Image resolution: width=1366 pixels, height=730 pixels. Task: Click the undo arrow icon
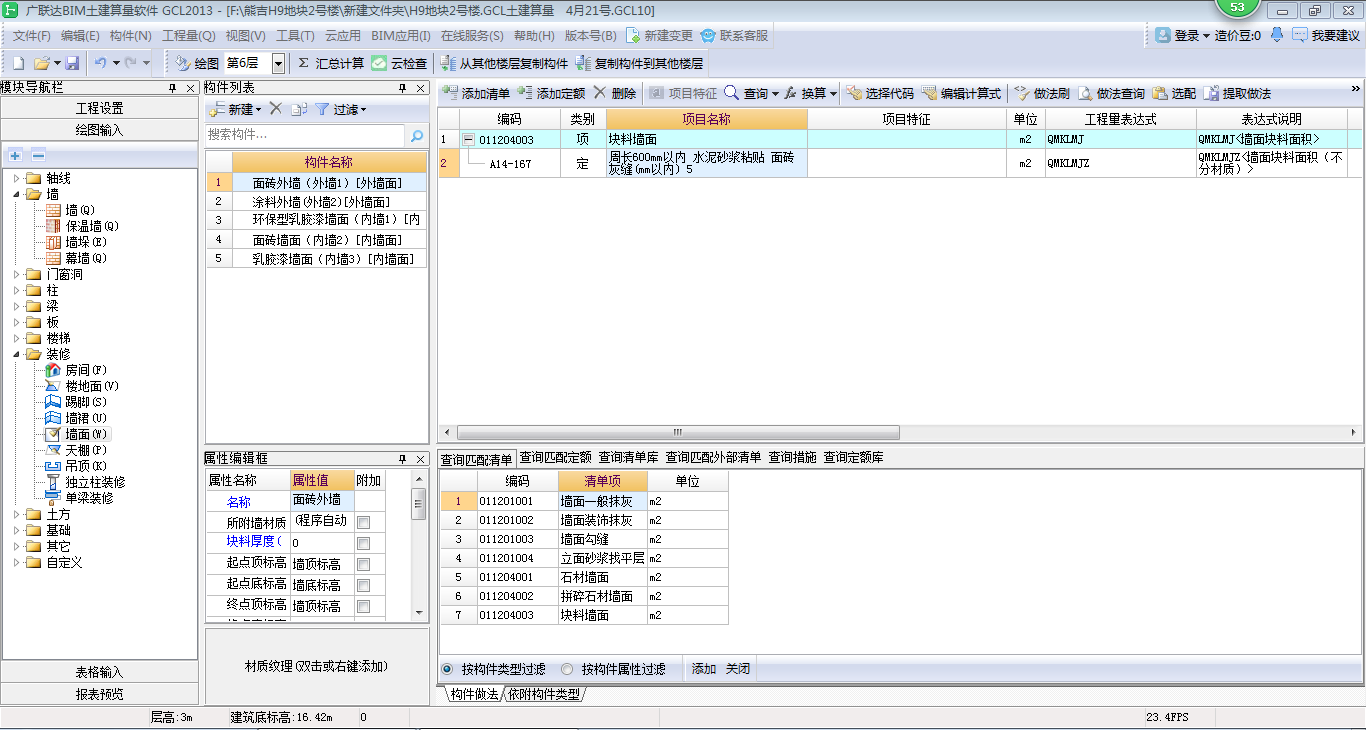101,63
